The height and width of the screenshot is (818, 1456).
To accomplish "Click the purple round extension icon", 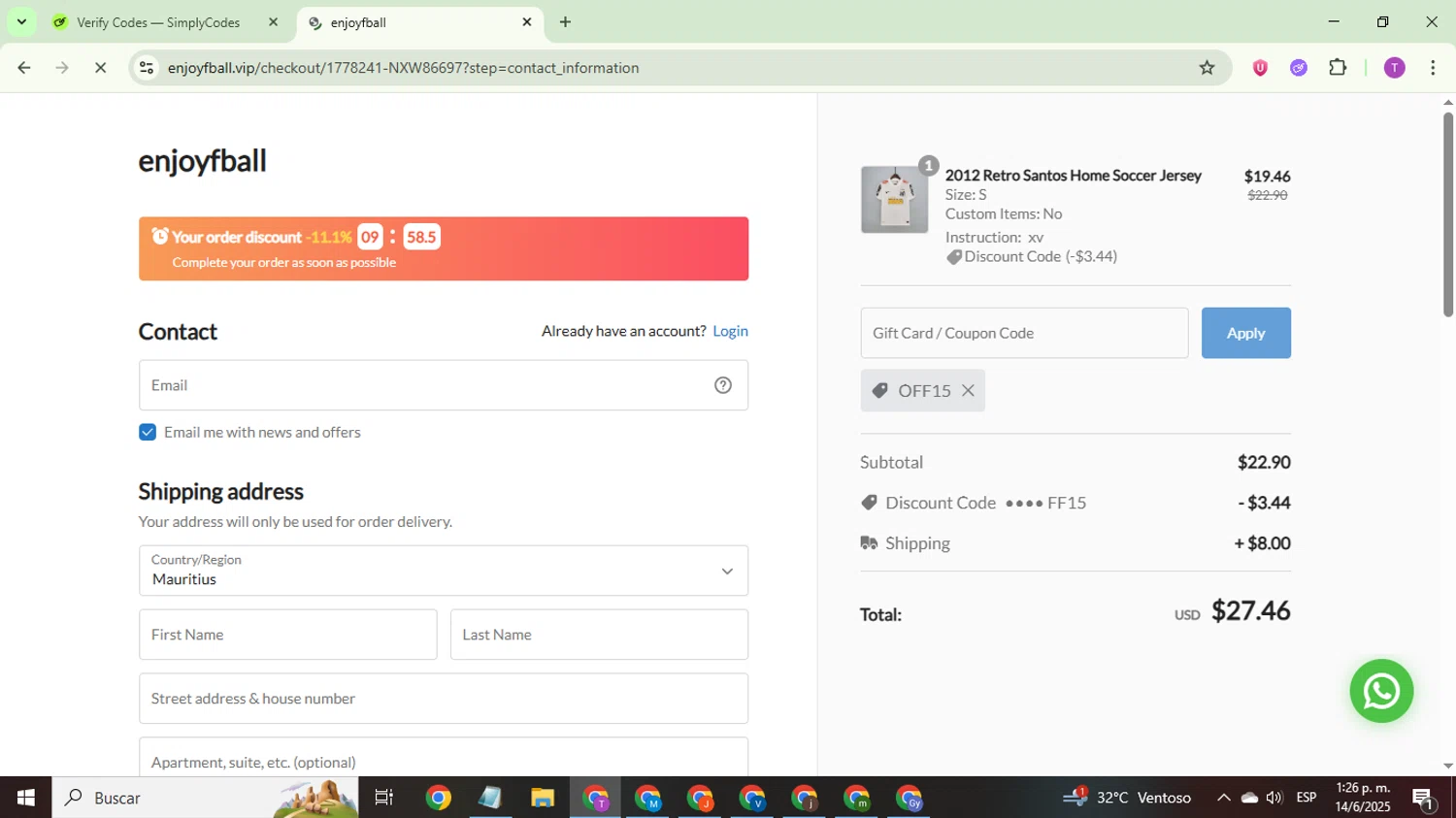I will click(1299, 68).
